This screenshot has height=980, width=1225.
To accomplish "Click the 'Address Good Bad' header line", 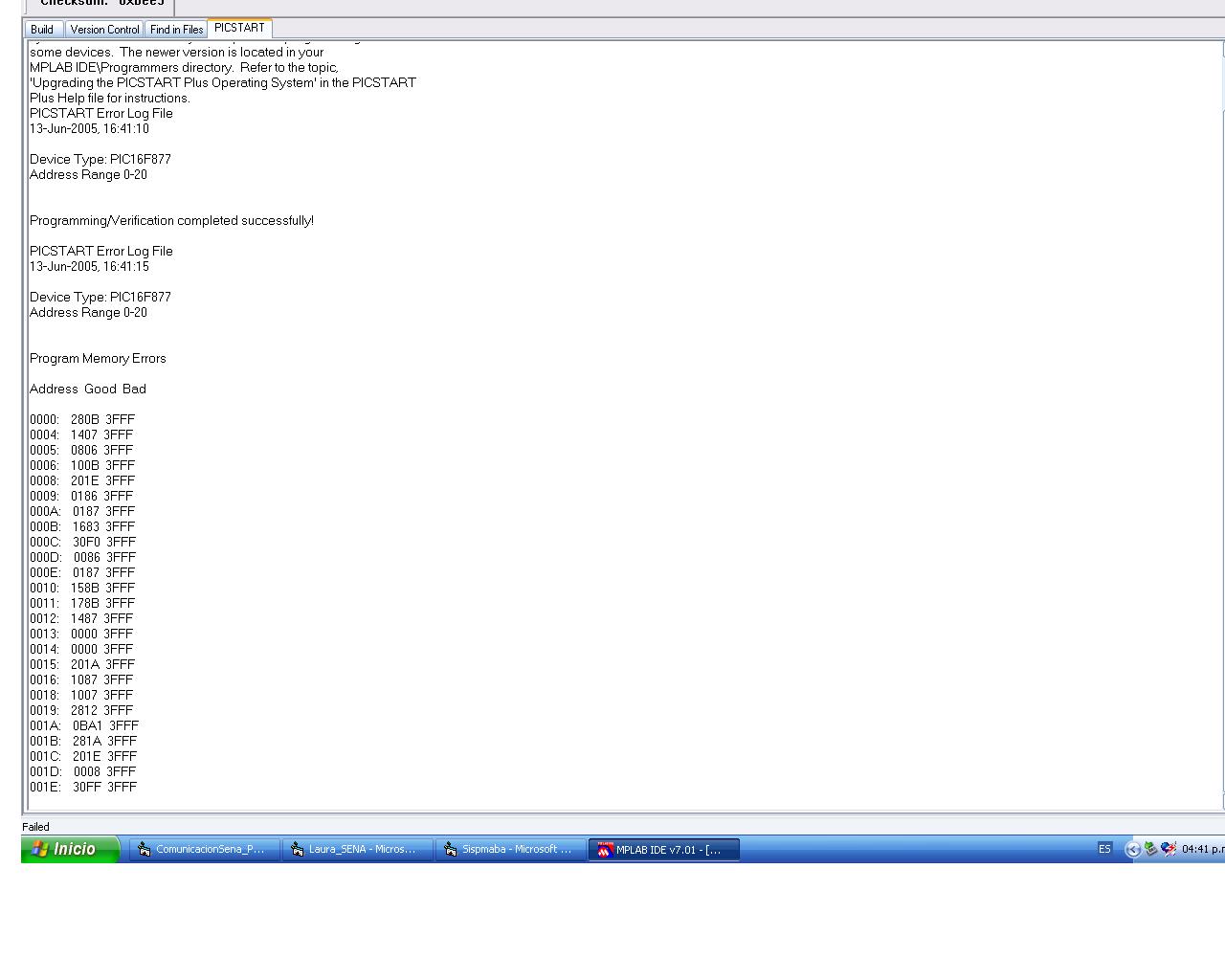I will [x=88, y=389].
